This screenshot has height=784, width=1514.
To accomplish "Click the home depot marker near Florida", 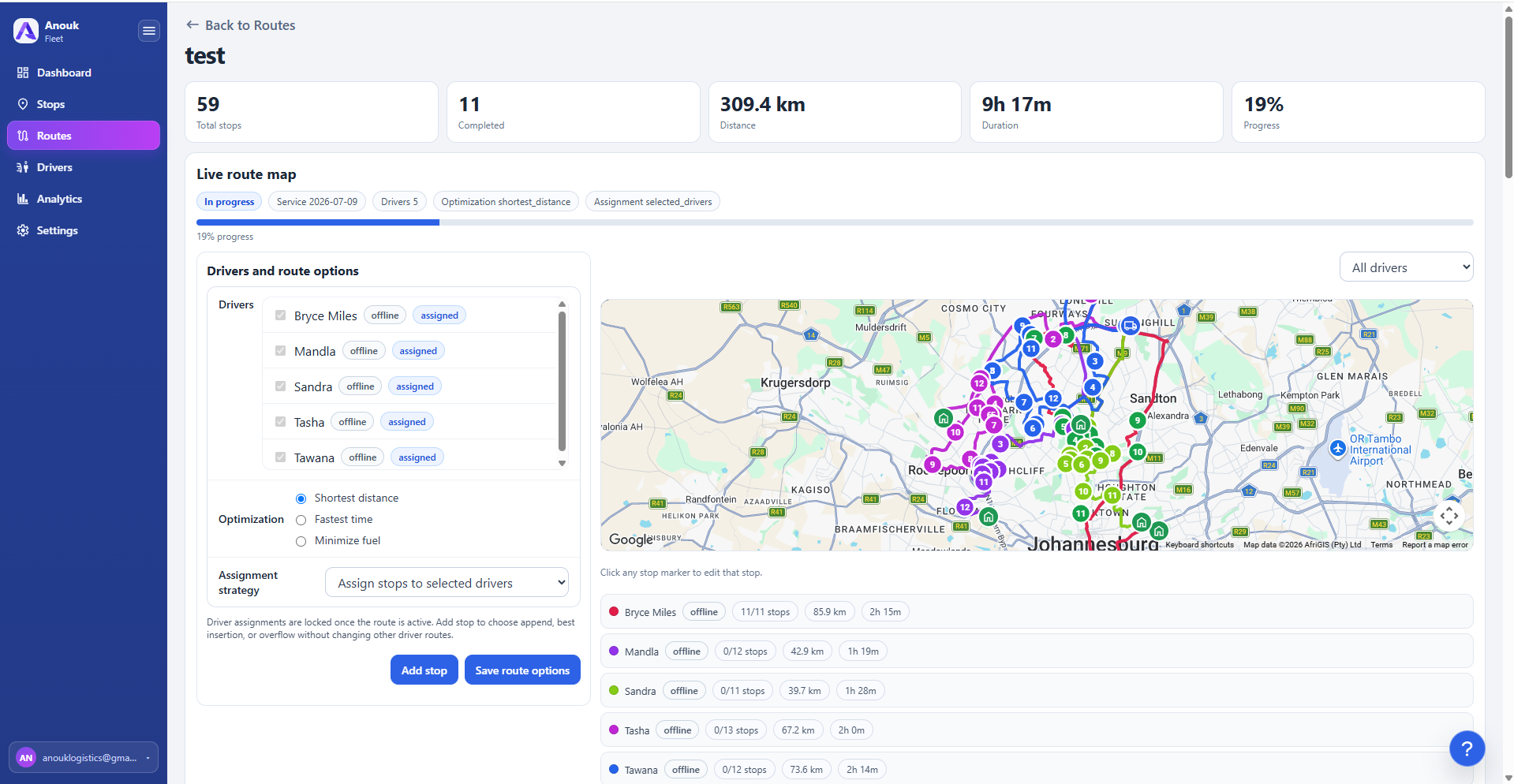I will 989,517.
